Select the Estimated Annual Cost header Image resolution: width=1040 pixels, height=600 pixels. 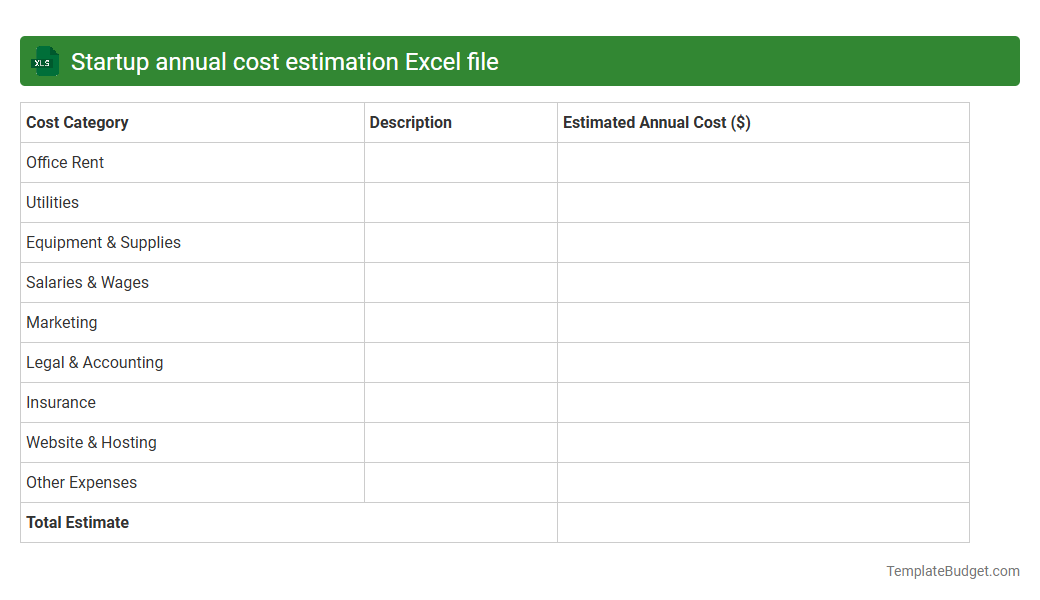(656, 122)
